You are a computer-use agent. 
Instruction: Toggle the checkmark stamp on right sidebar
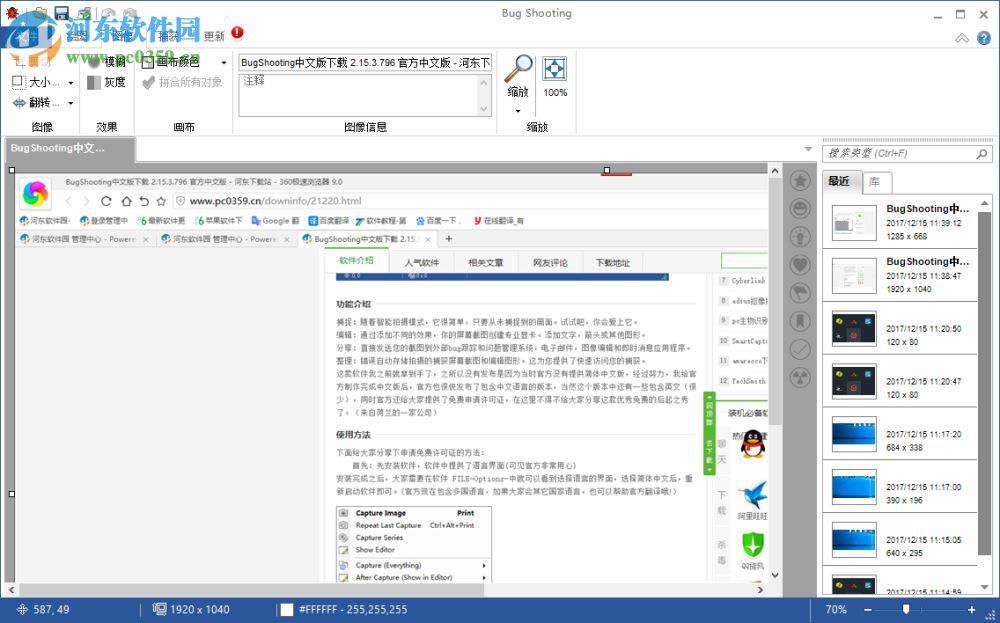[x=800, y=348]
